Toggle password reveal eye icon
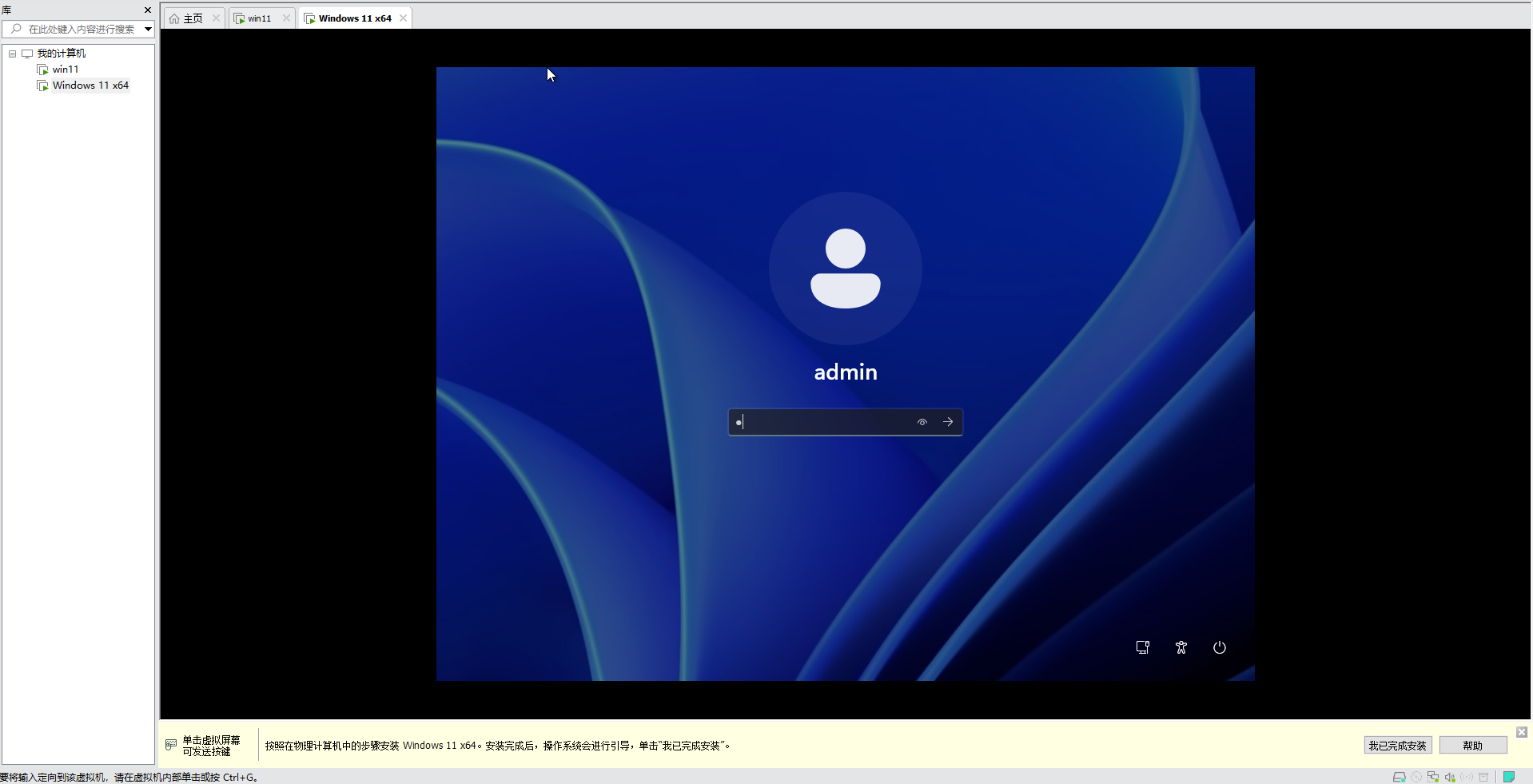 click(x=922, y=422)
